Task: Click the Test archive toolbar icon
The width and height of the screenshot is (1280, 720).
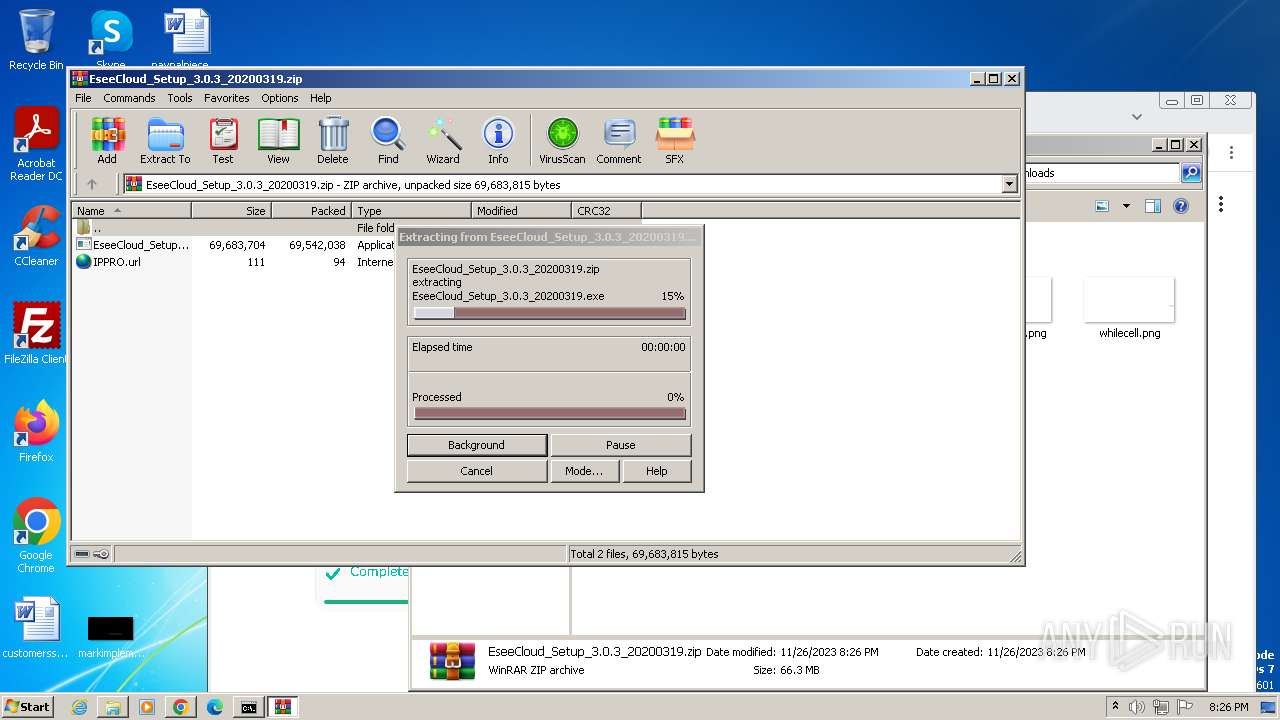Action: [x=223, y=140]
